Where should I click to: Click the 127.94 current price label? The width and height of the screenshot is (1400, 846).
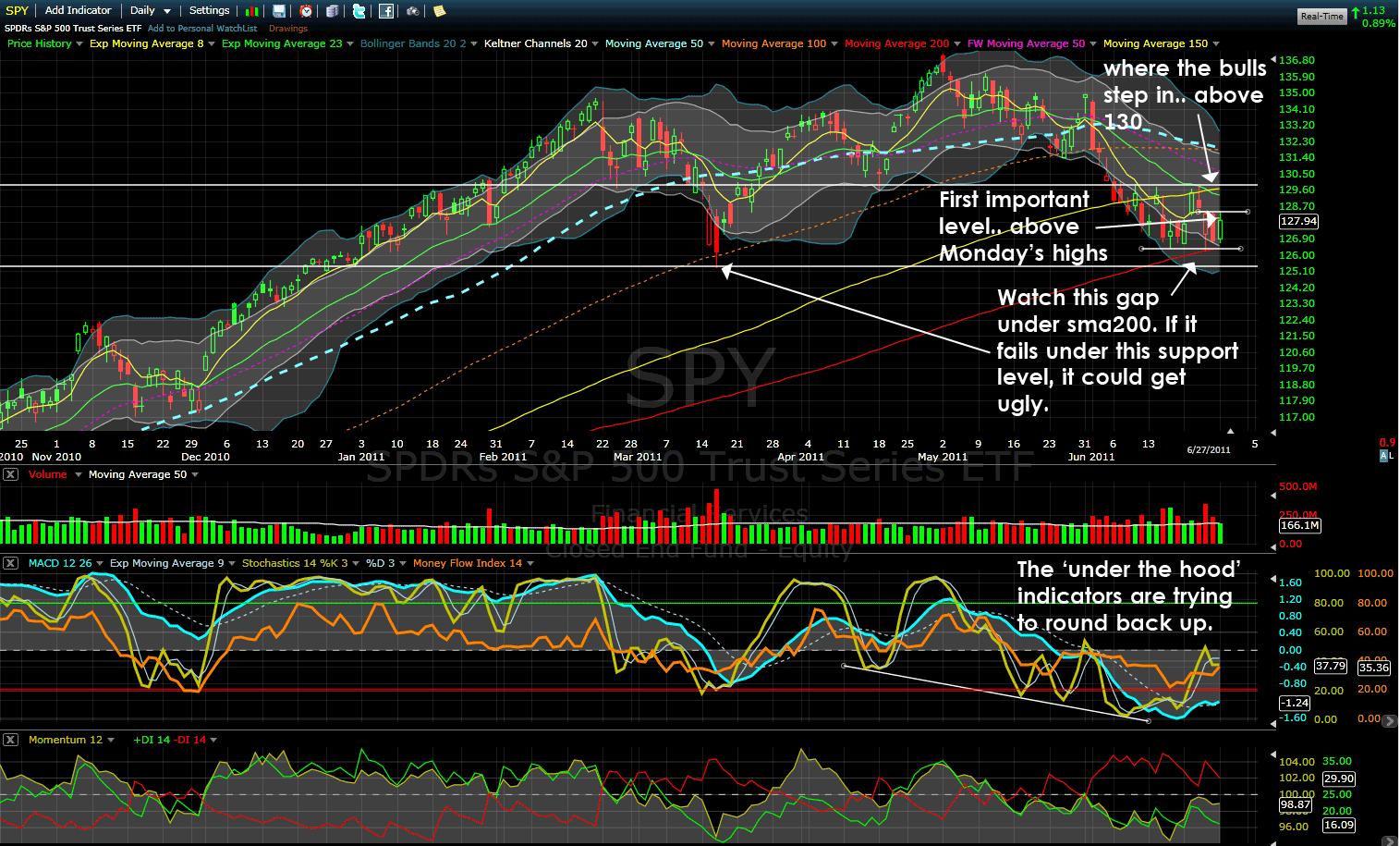tap(1298, 221)
